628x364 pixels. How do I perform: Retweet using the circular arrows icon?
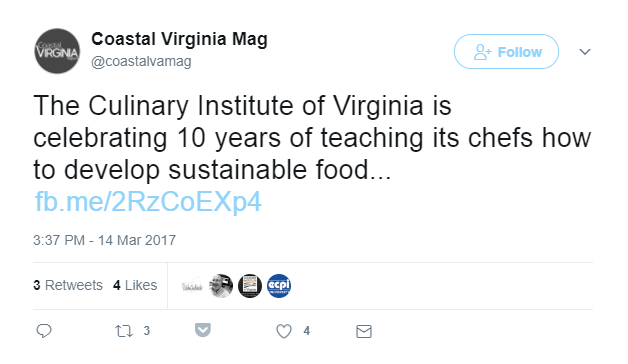124,331
